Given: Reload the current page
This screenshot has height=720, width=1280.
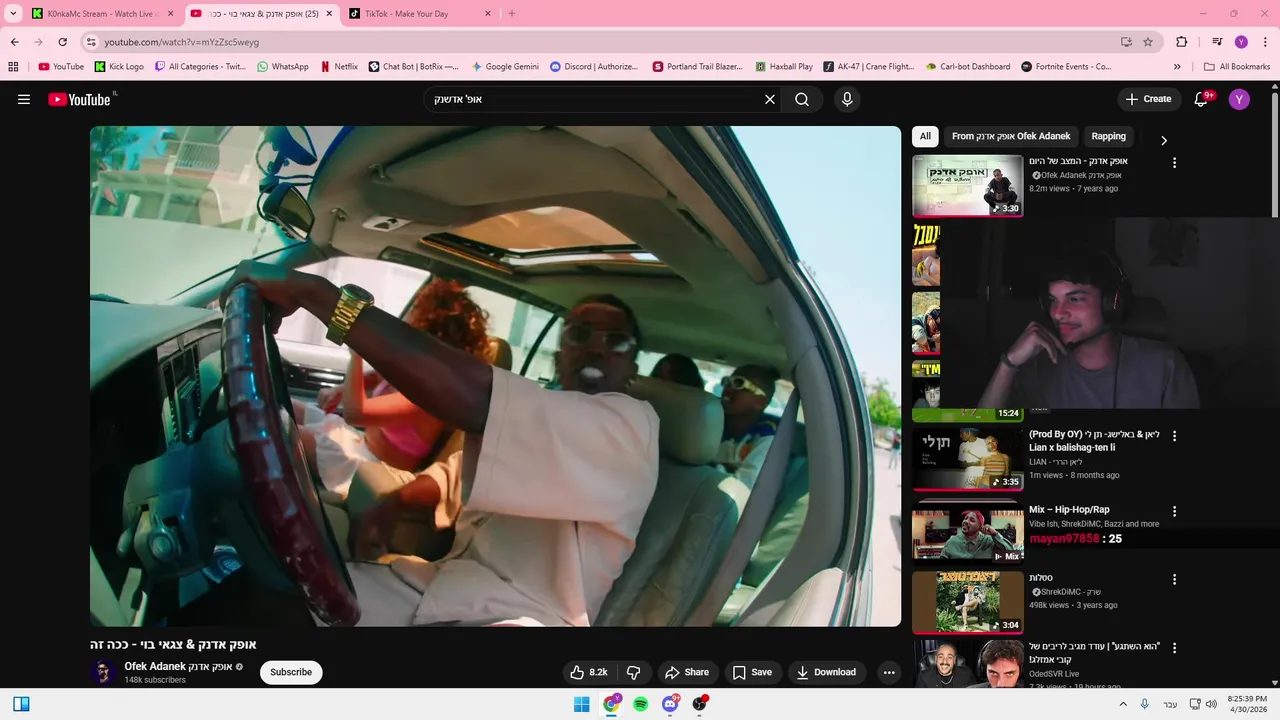Looking at the screenshot, I should tap(62, 42).
